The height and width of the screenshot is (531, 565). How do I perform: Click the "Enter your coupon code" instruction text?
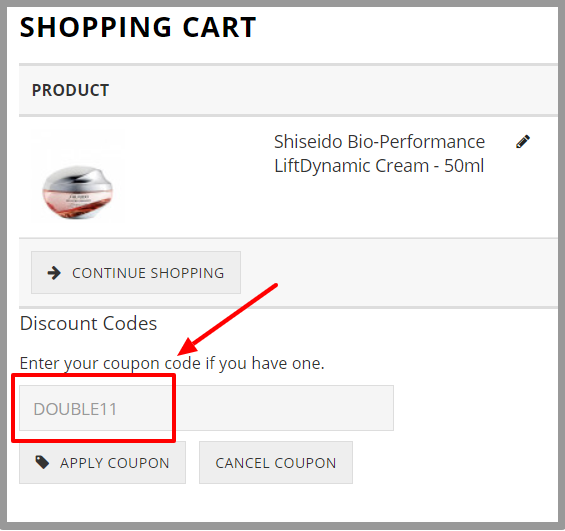[x=172, y=363]
